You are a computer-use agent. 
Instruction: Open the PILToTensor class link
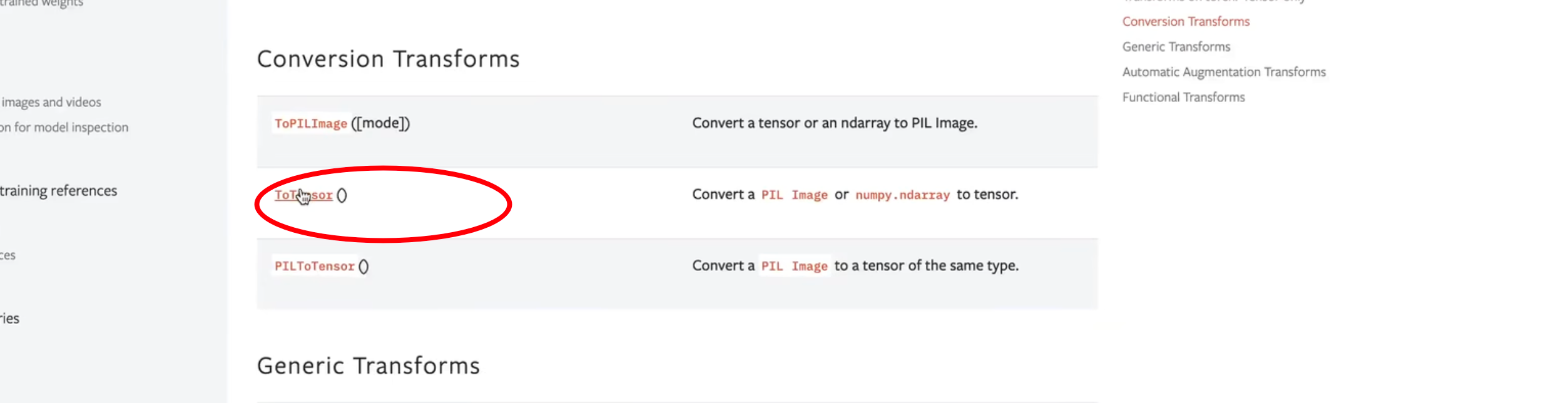click(314, 266)
